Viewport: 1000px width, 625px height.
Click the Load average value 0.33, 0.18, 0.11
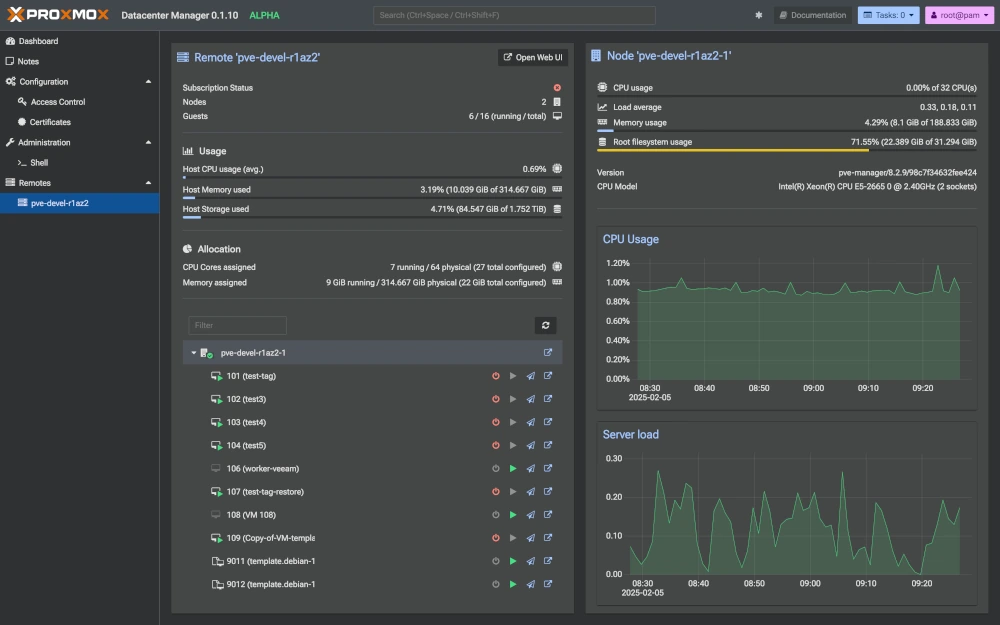click(x=948, y=107)
